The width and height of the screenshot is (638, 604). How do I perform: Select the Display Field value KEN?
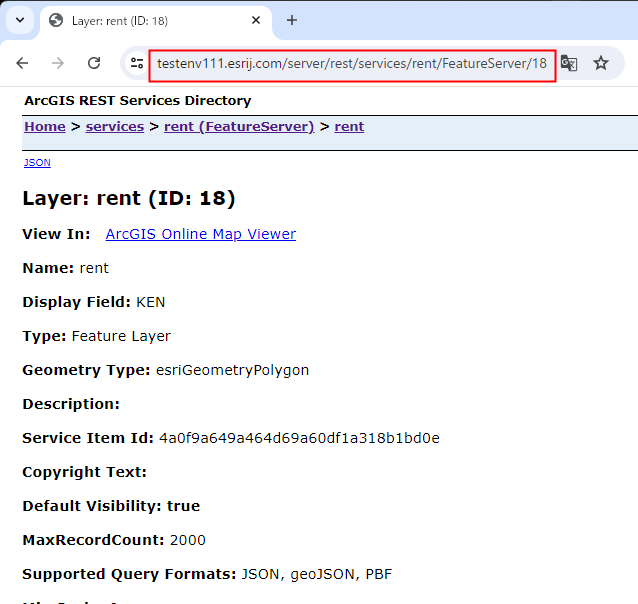(x=151, y=302)
